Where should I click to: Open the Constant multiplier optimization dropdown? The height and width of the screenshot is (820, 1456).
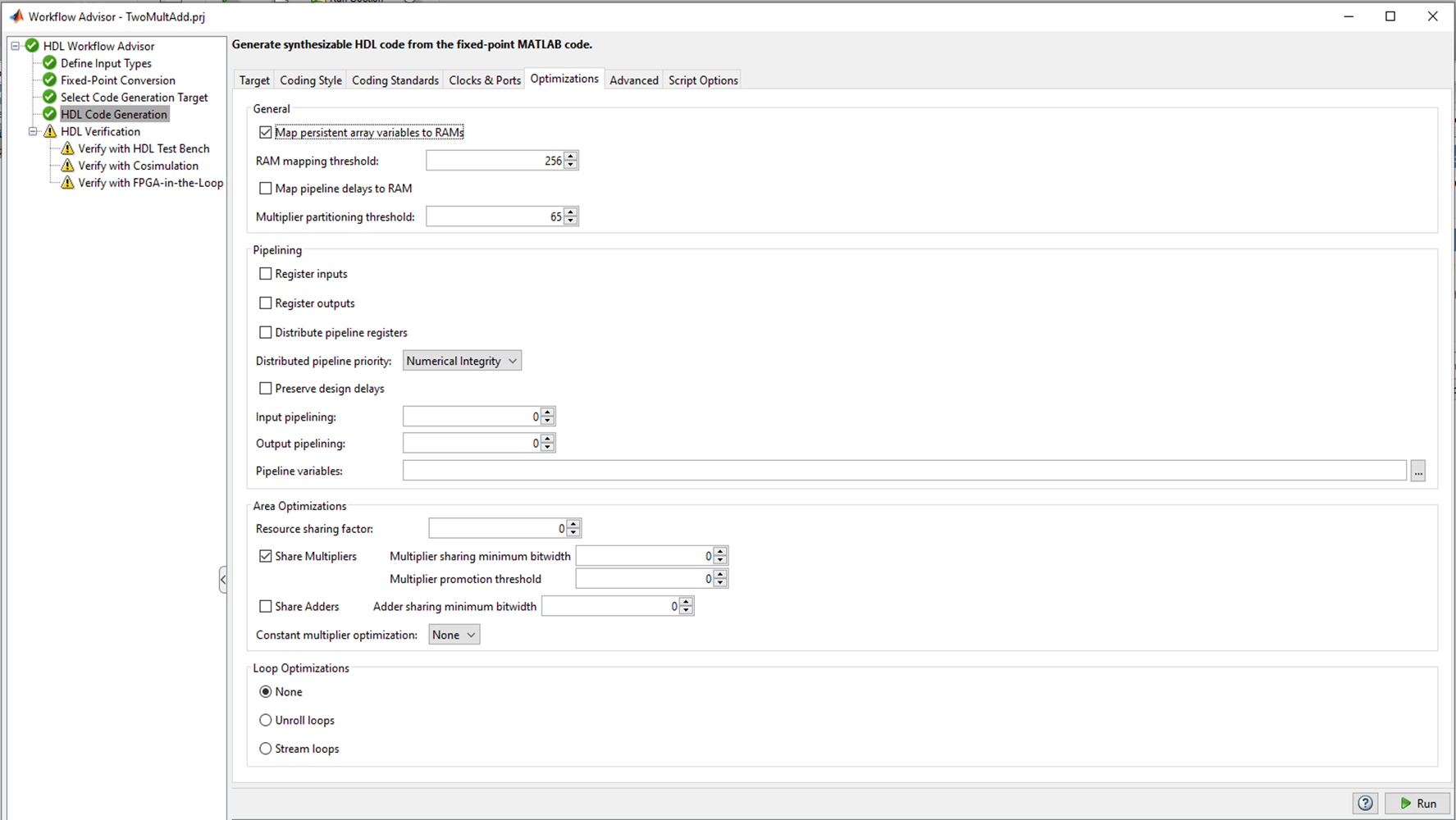point(454,635)
